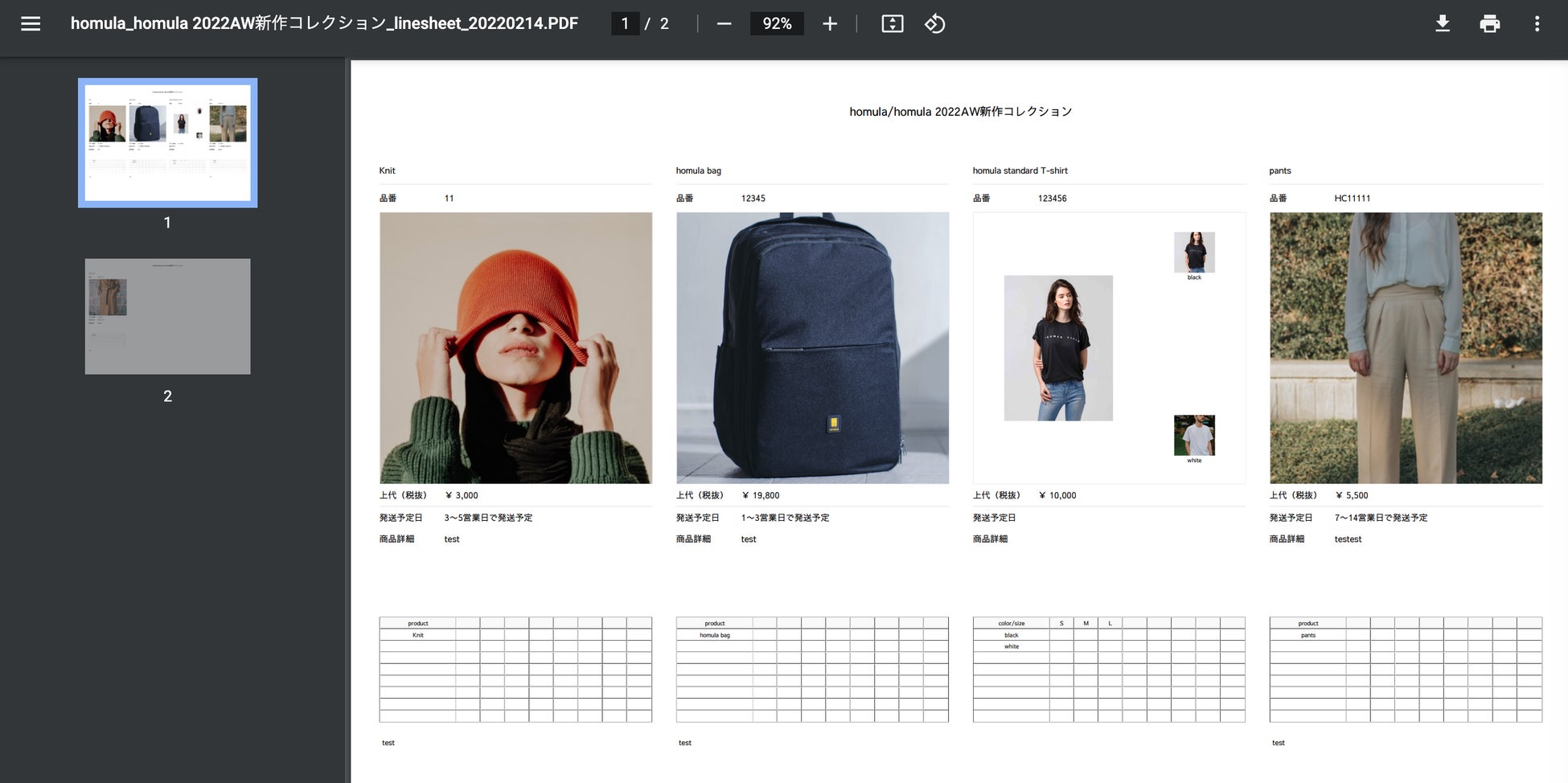Click the "L" size column header
The image size is (1568, 783).
1110,623
